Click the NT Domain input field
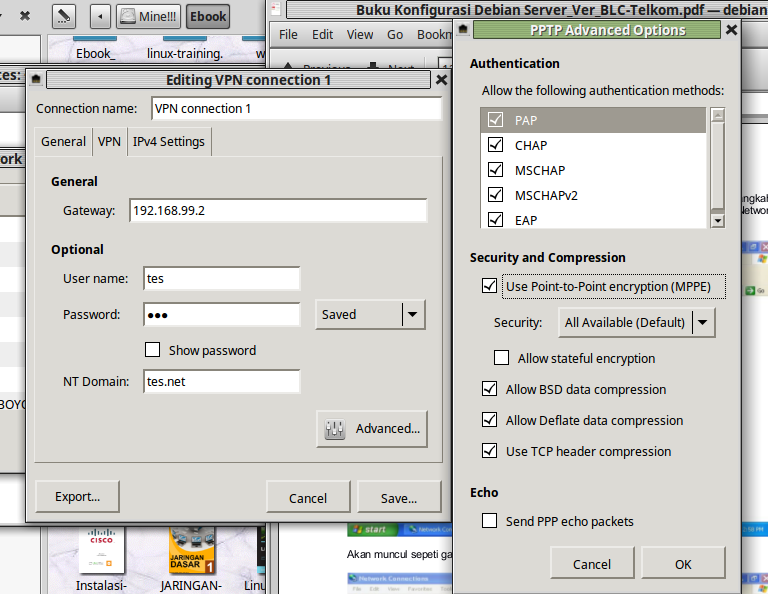 click(x=222, y=381)
